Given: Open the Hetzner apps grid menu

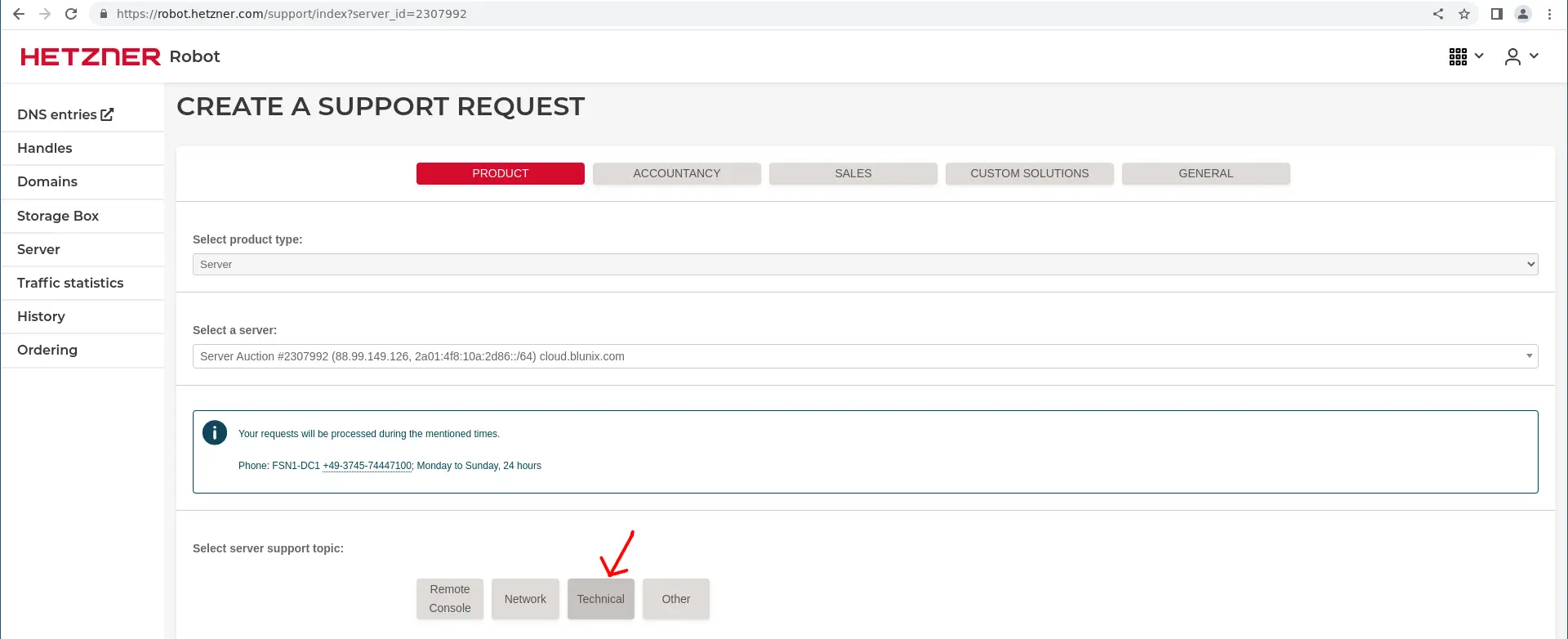Looking at the screenshot, I should coord(1465,56).
